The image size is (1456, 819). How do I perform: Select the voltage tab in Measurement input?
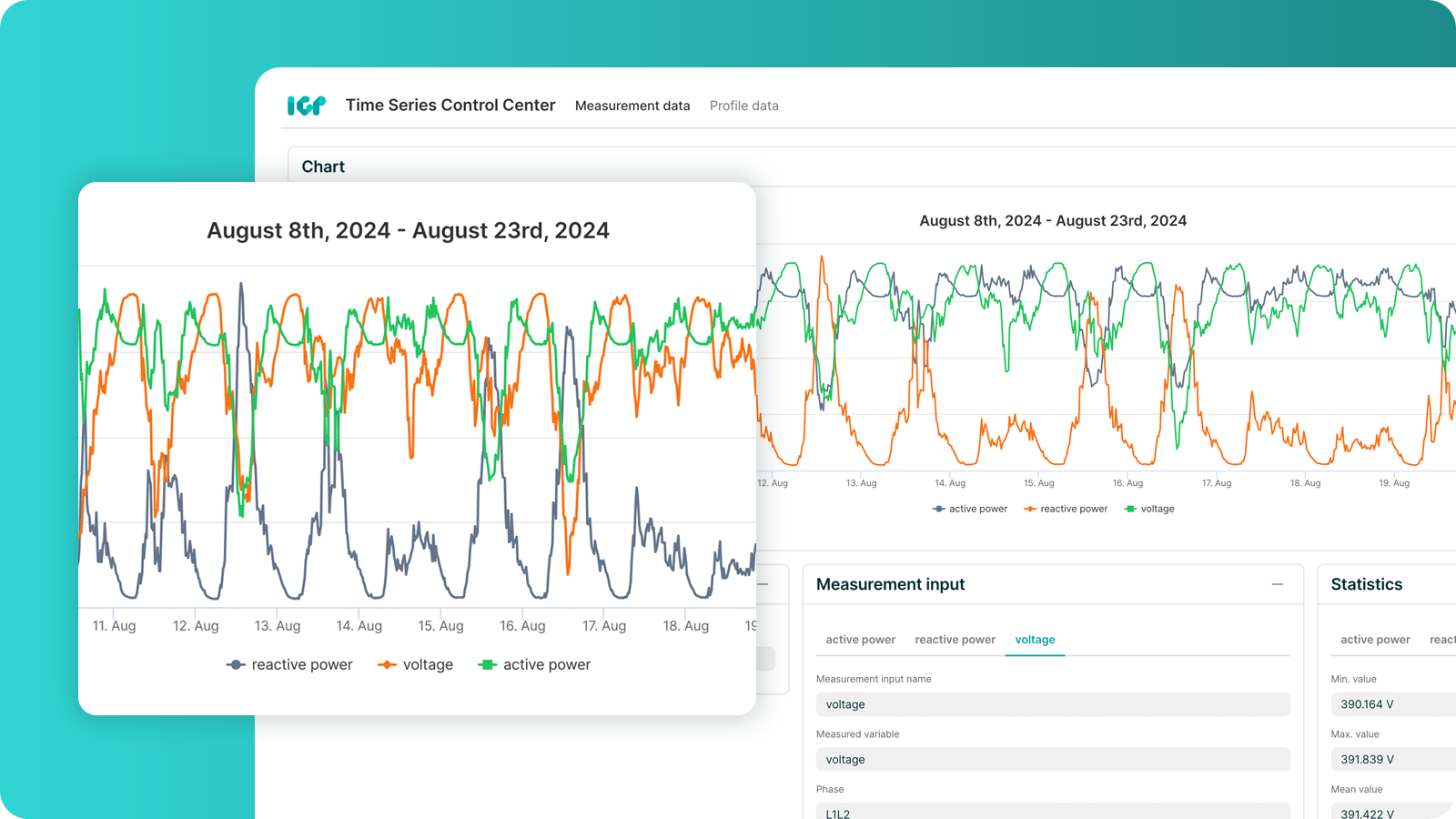tap(1036, 640)
